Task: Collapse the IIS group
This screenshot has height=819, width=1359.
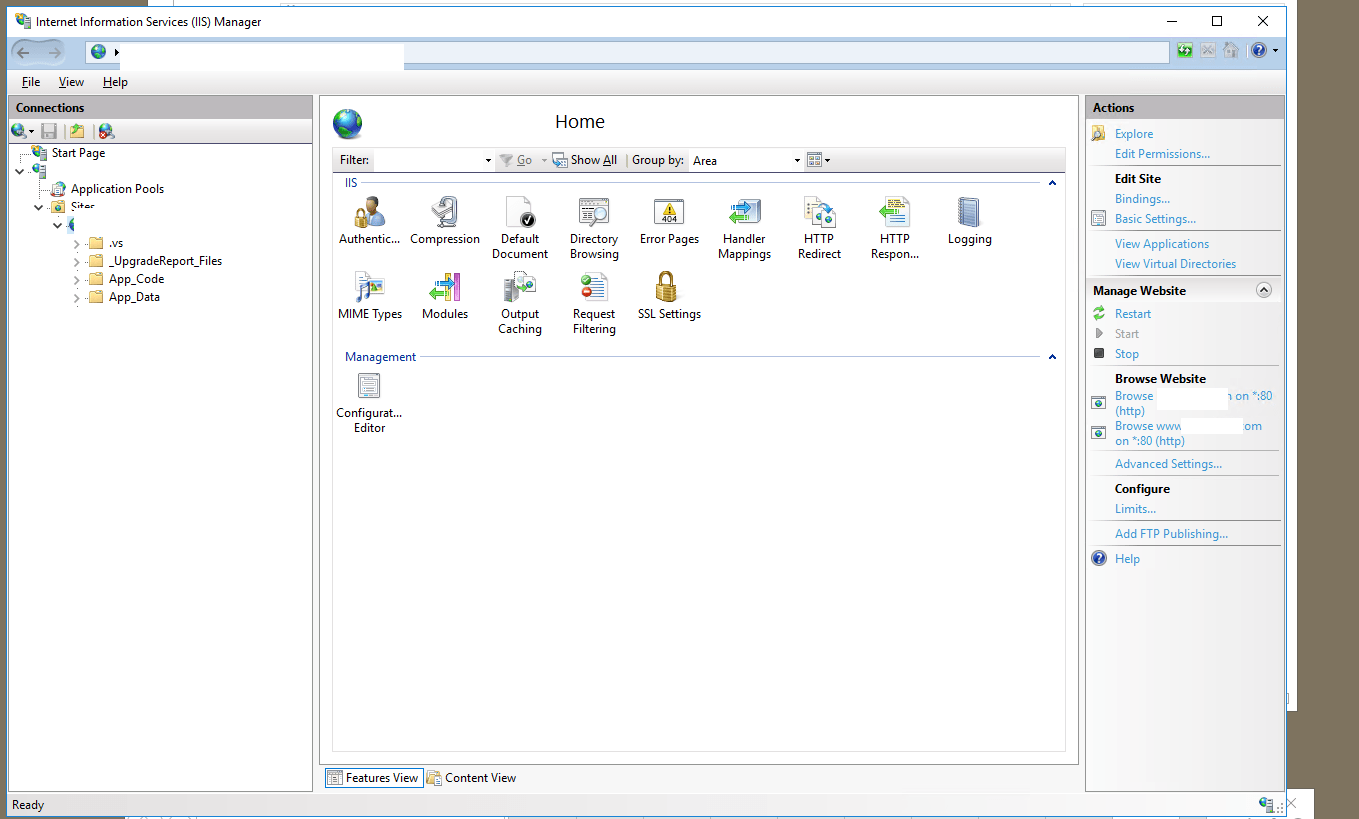Action: point(1052,183)
